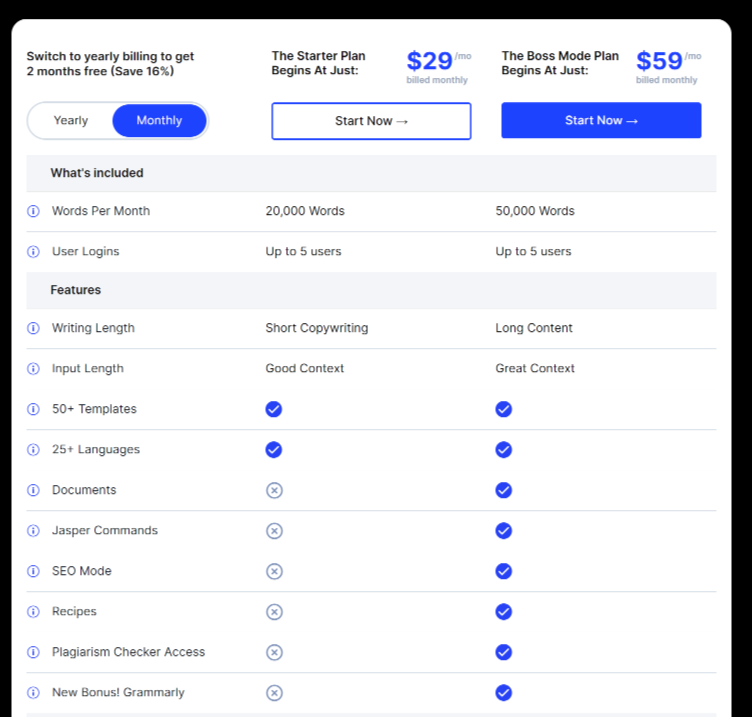Click Starter plan Documents X mark

click(x=274, y=490)
